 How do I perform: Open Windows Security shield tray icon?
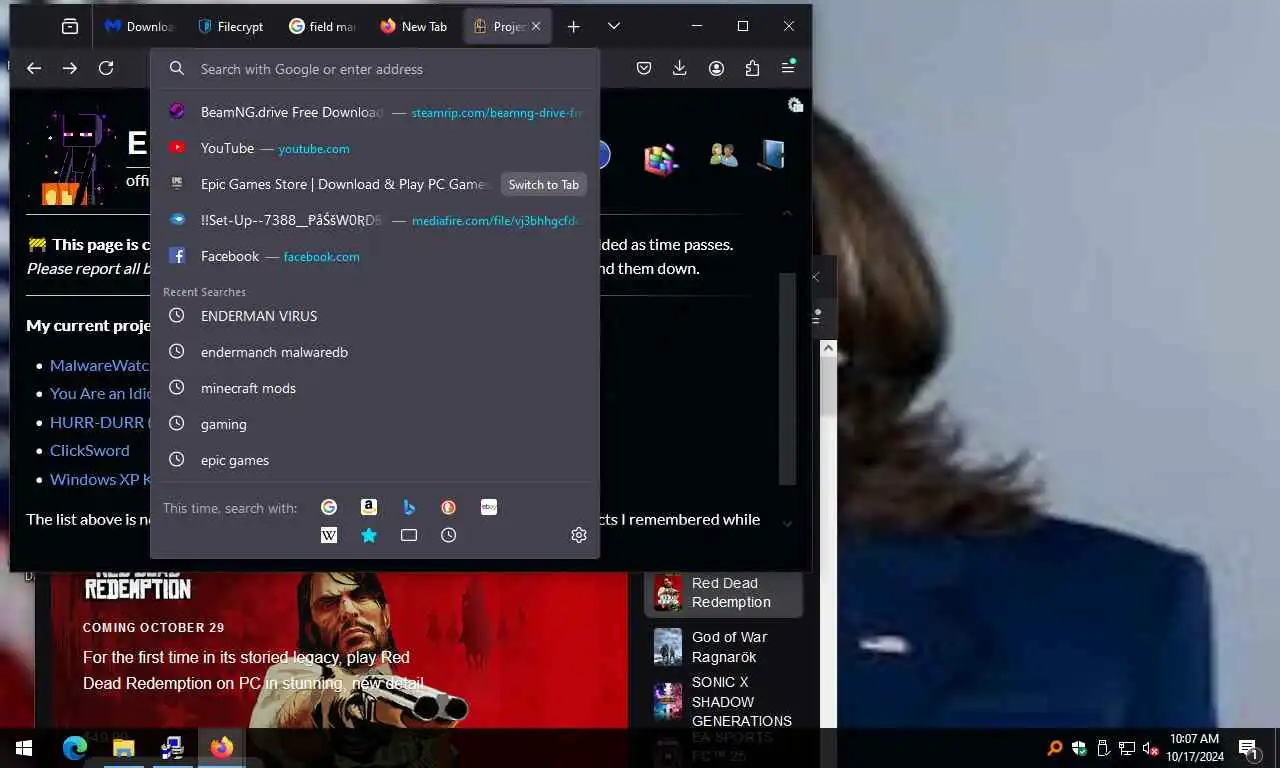[1079, 748]
